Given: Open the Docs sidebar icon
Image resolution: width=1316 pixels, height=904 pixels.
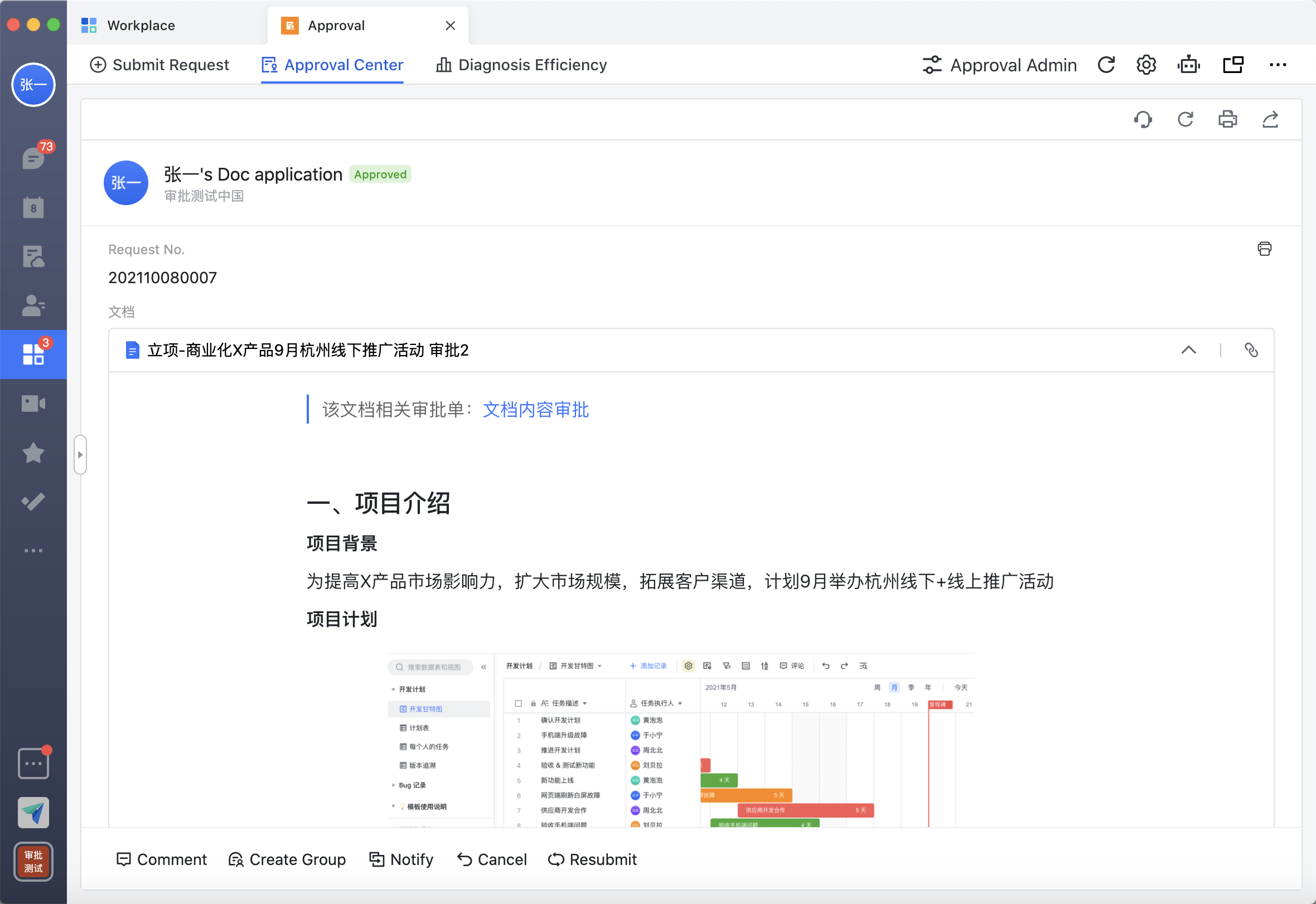Looking at the screenshot, I should pyautogui.click(x=33, y=256).
